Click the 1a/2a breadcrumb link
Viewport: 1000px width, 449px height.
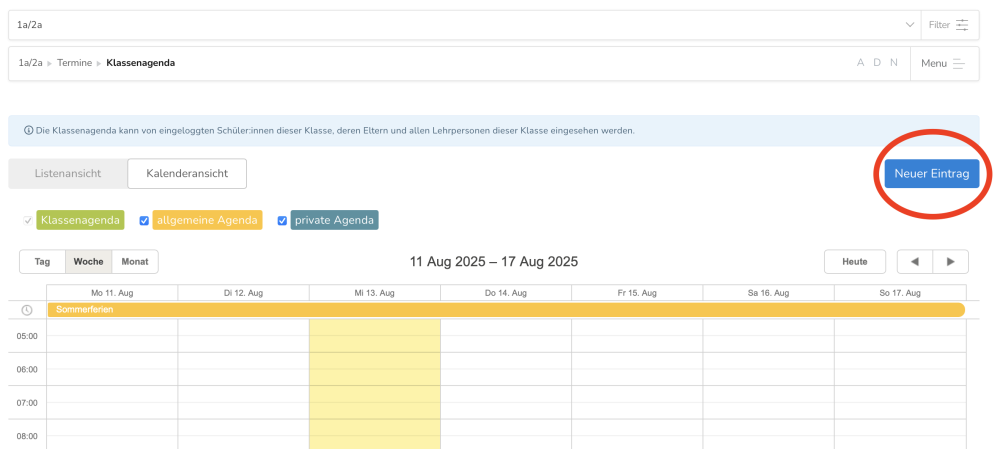(x=30, y=63)
